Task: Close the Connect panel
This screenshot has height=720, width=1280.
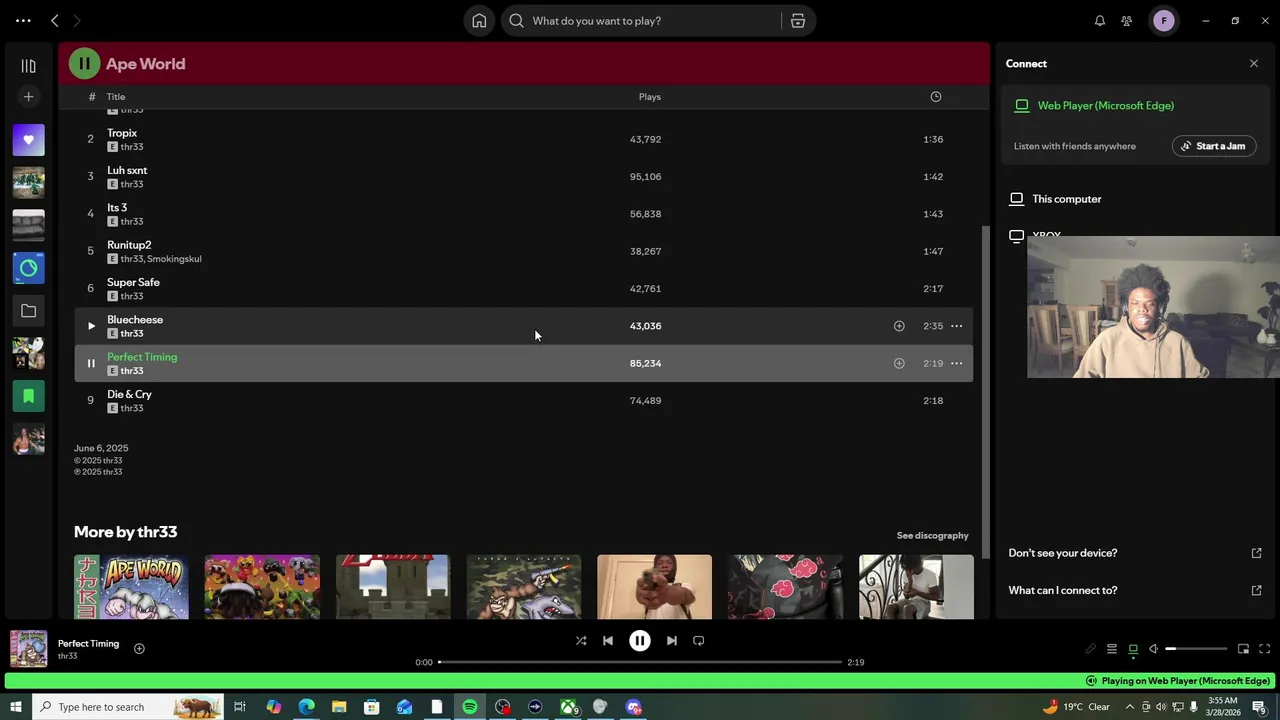Action: 1254,64
